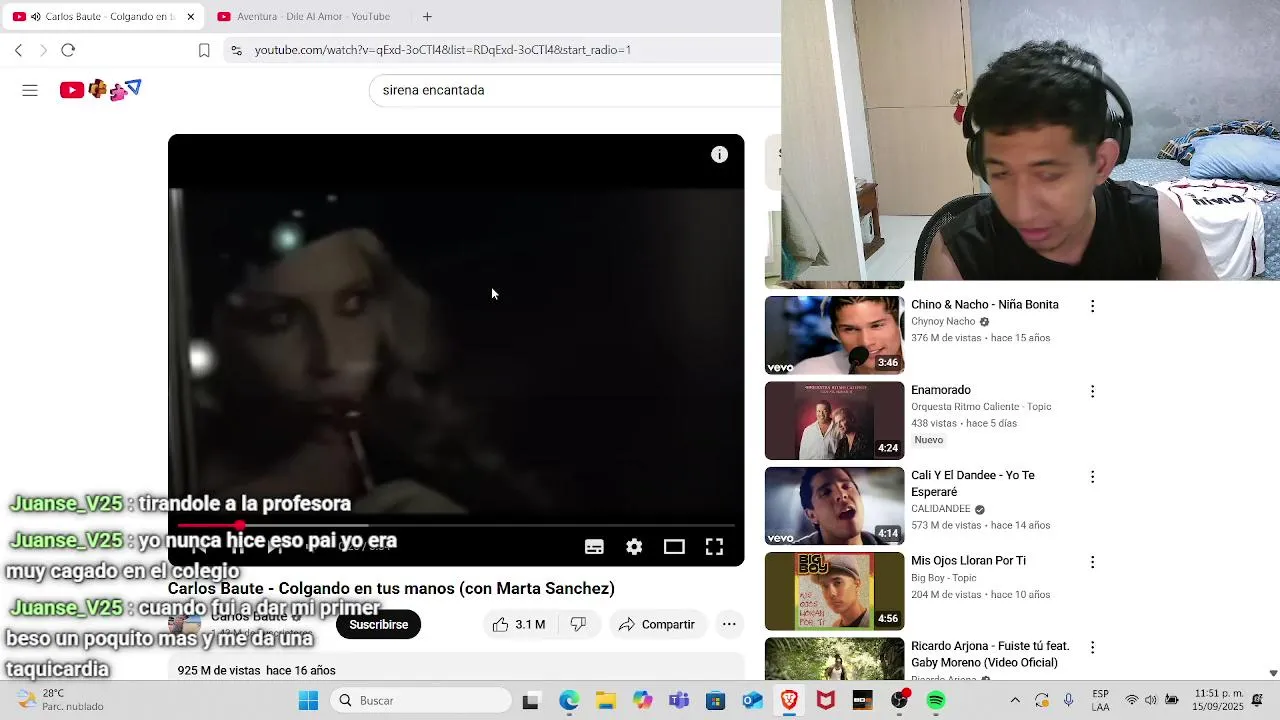The width and height of the screenshot is (1280, 720).
Task: Click the video title Colgando en tus manos
Action: click(391, 589)
